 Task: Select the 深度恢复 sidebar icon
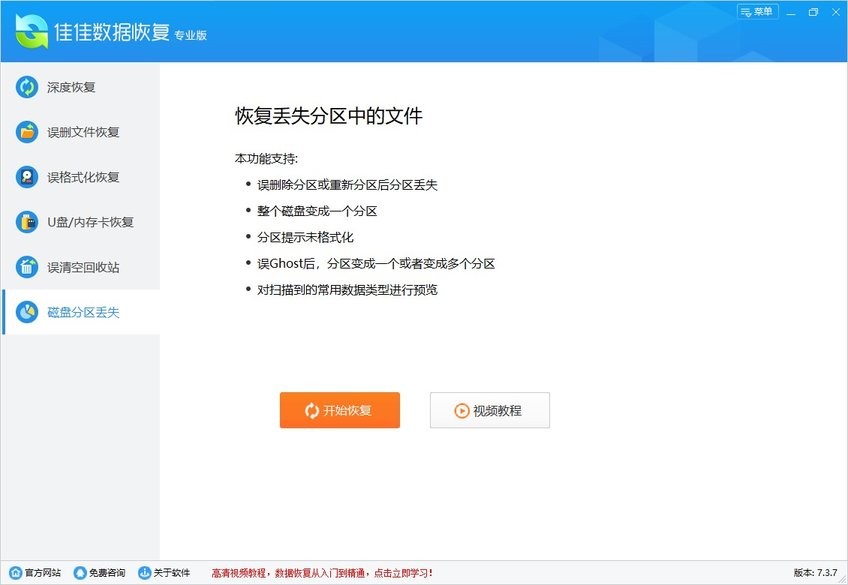tap(27, 87)
